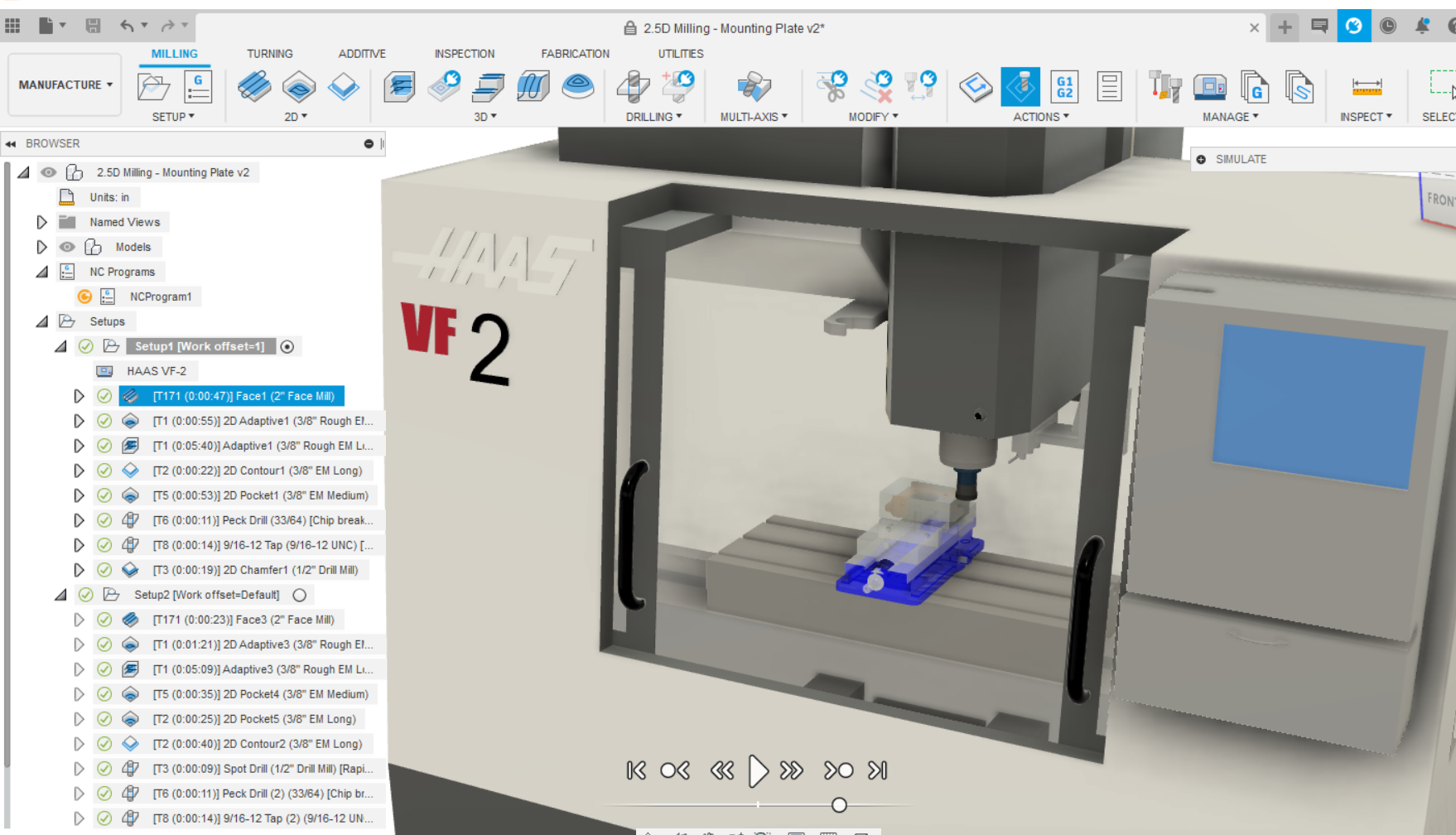1456x835 pixels.
Task: Switch to the TURNING tab
Action: click(269, 54)
